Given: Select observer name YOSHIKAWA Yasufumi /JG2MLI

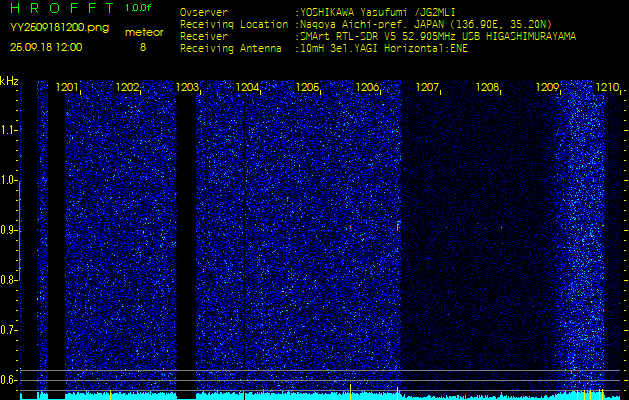Looking at the screenshot, I should point(378,12).
